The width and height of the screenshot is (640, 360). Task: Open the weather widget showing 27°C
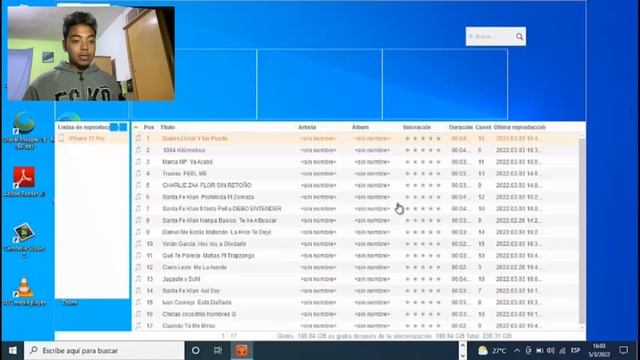click(x=492, y=351)
